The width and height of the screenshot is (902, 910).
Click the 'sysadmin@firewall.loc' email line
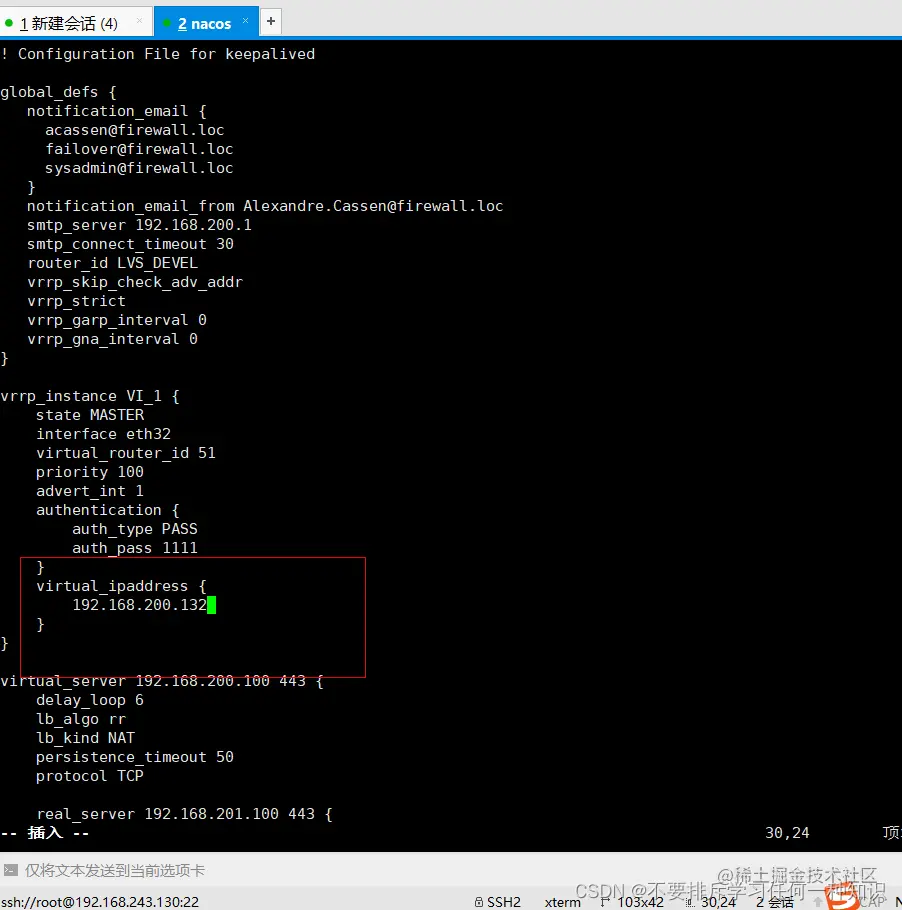139,168
